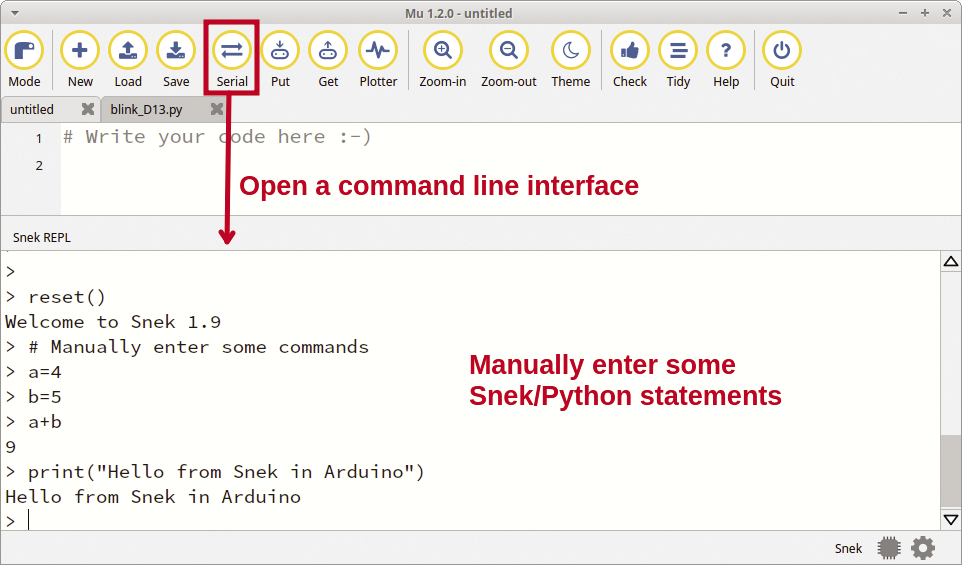Click the Snek mode label in status bar
The height and width of the screenshot is (565, 962).
(x=848, y=548)
